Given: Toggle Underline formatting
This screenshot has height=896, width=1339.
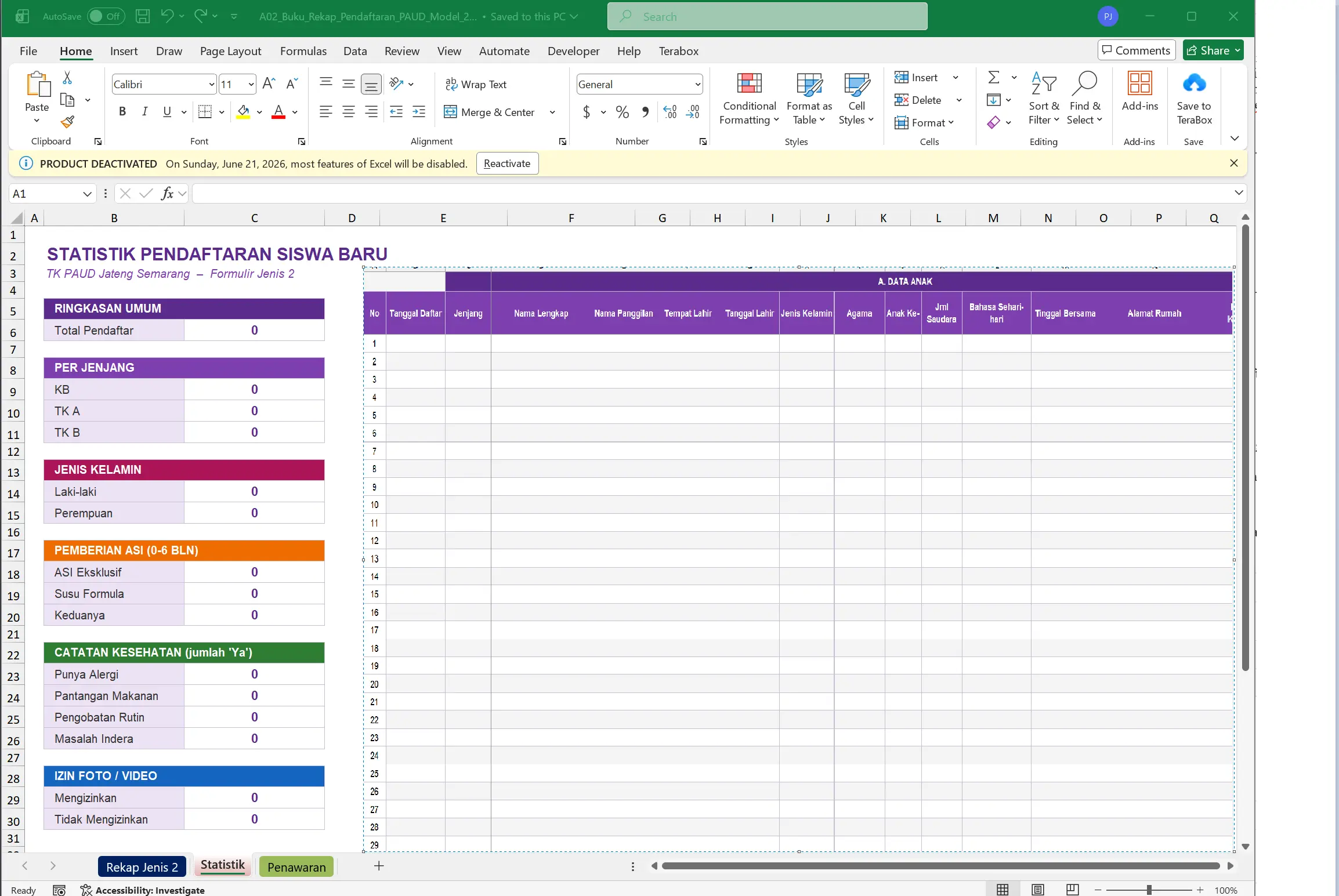Looking at the screenshot, I should 167,112.
